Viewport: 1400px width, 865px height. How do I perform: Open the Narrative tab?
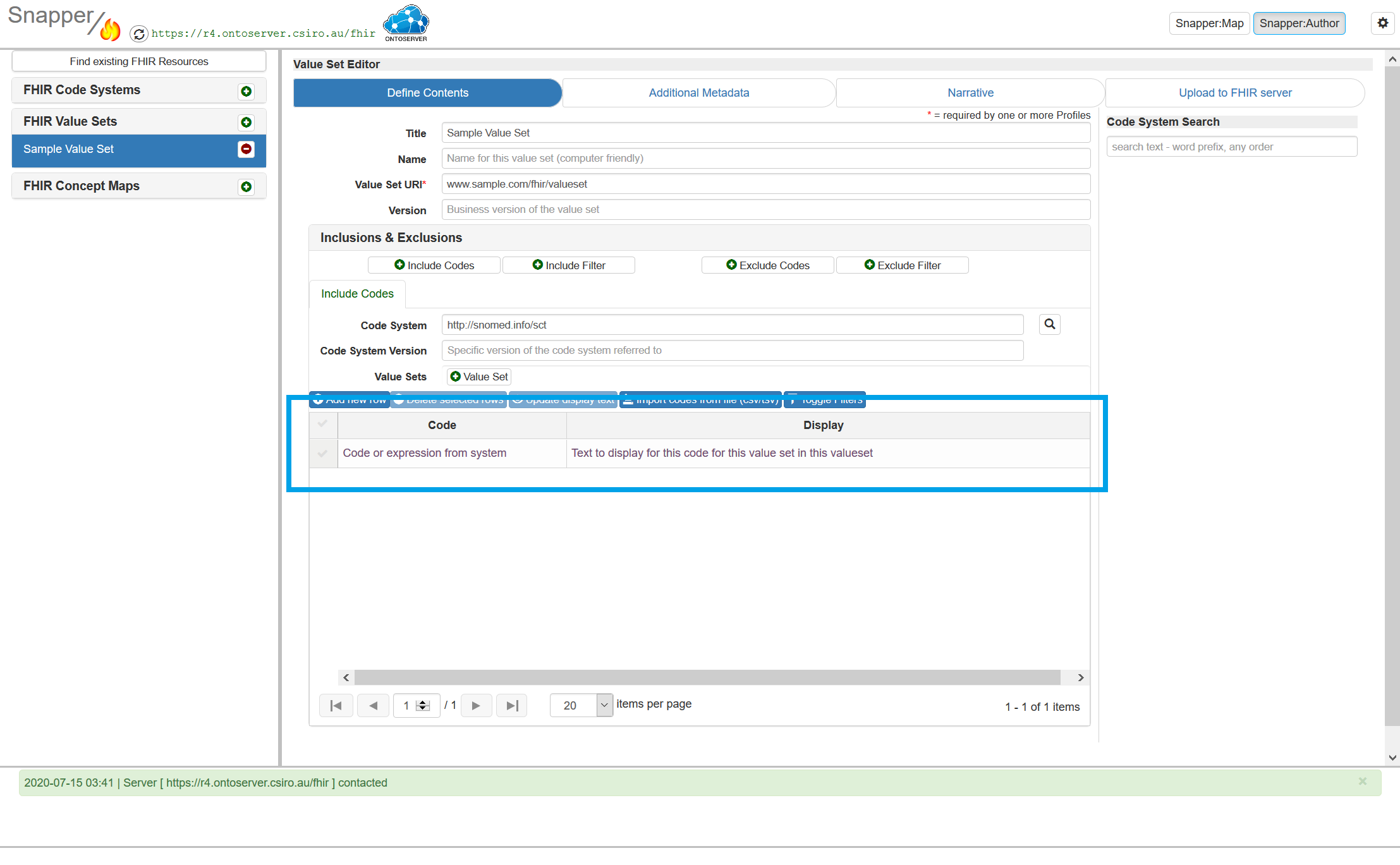coord(970,93)
